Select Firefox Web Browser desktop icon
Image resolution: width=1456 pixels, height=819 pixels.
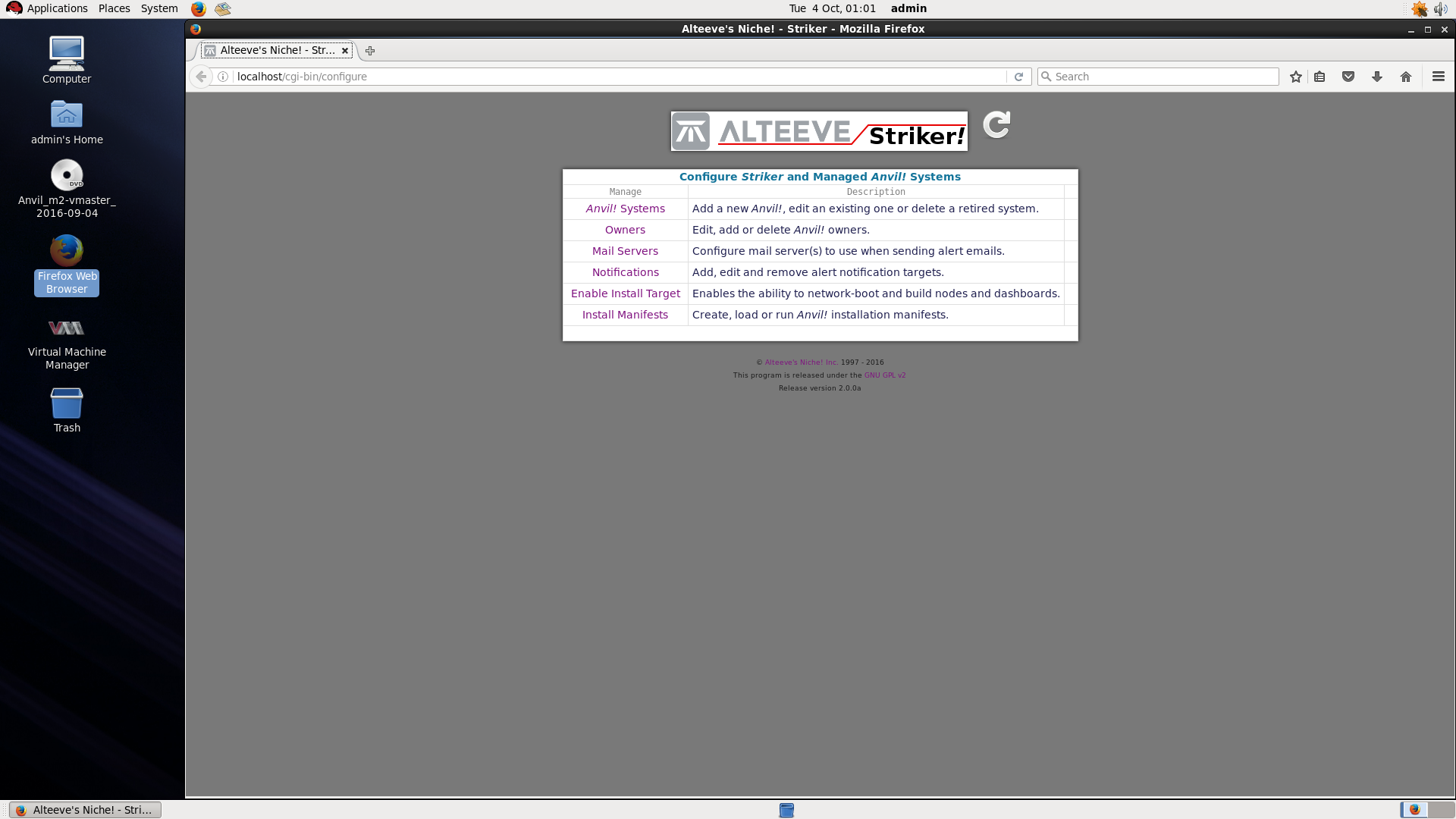click(x=67, y=265)
